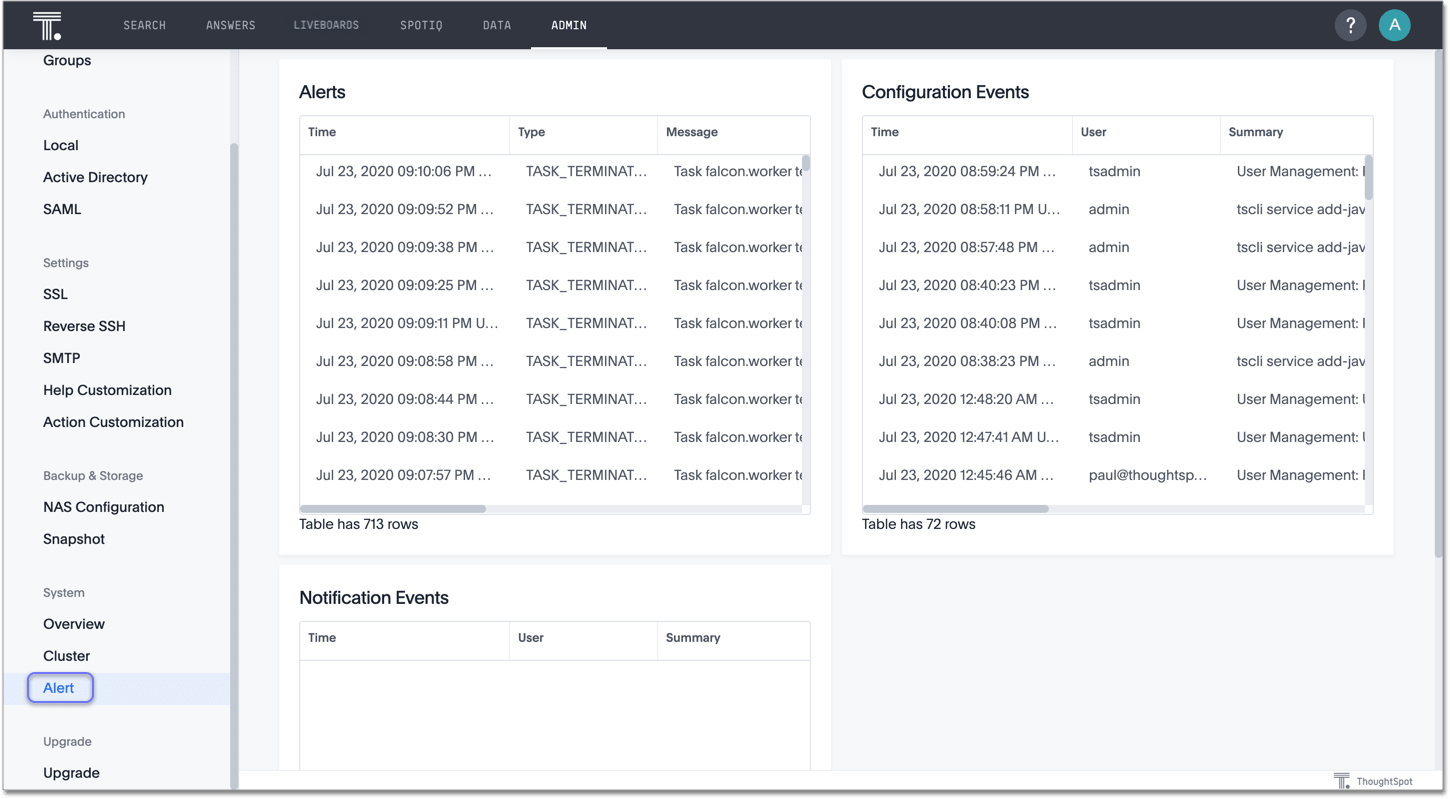Open the LIVEBOARDS tab
This screenshot has height=799, width=1450.
(326, 25)
